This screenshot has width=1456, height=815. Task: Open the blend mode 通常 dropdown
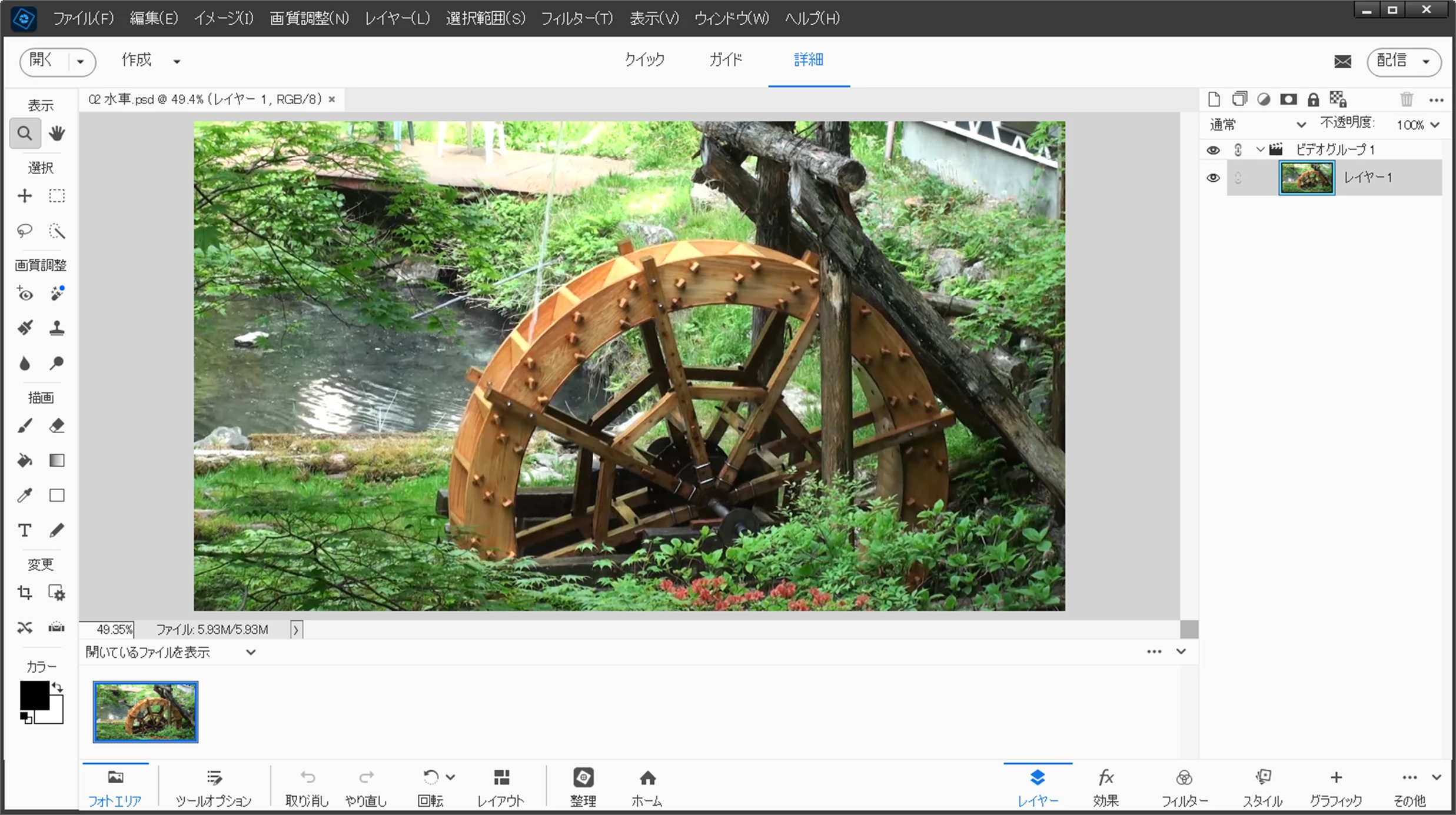point(1257,125)
